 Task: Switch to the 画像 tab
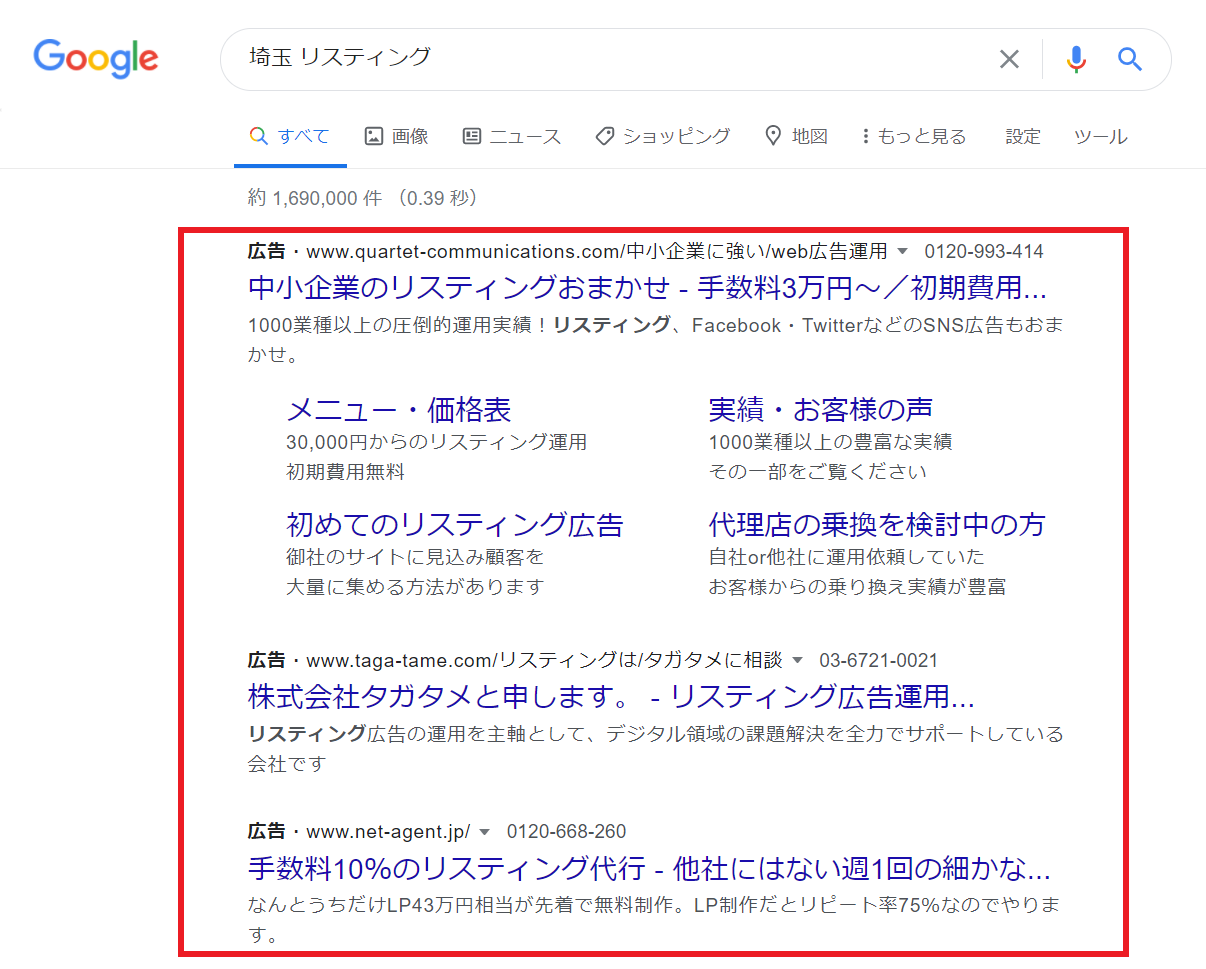[x=397, y=136]
